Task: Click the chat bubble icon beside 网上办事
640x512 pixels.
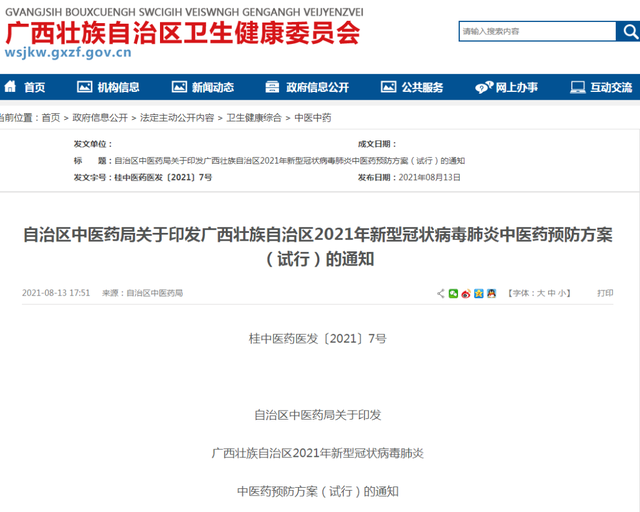Action: (x=484, y=87)
